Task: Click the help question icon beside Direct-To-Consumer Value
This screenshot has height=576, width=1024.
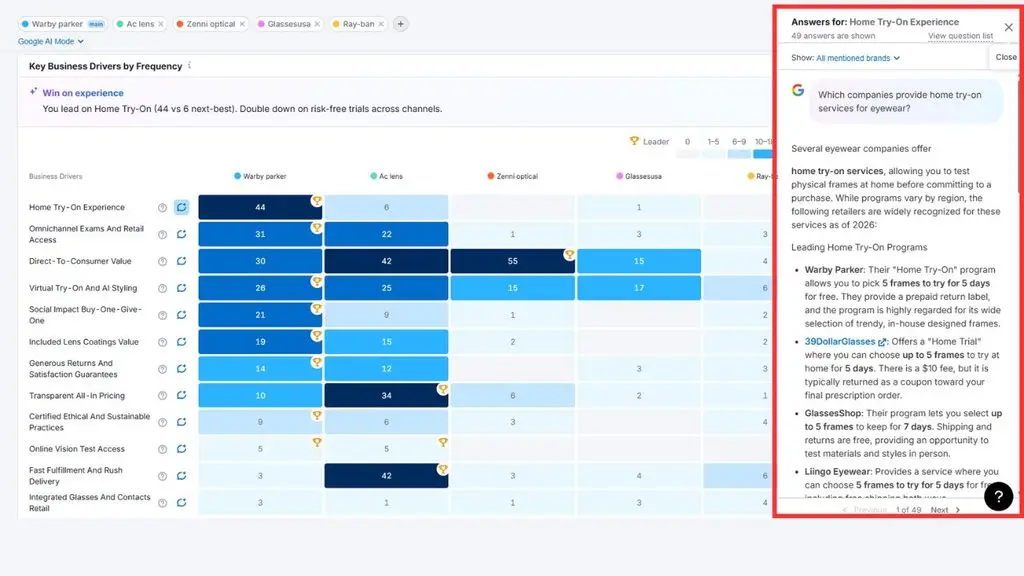Action: click(x=163, y=261)
